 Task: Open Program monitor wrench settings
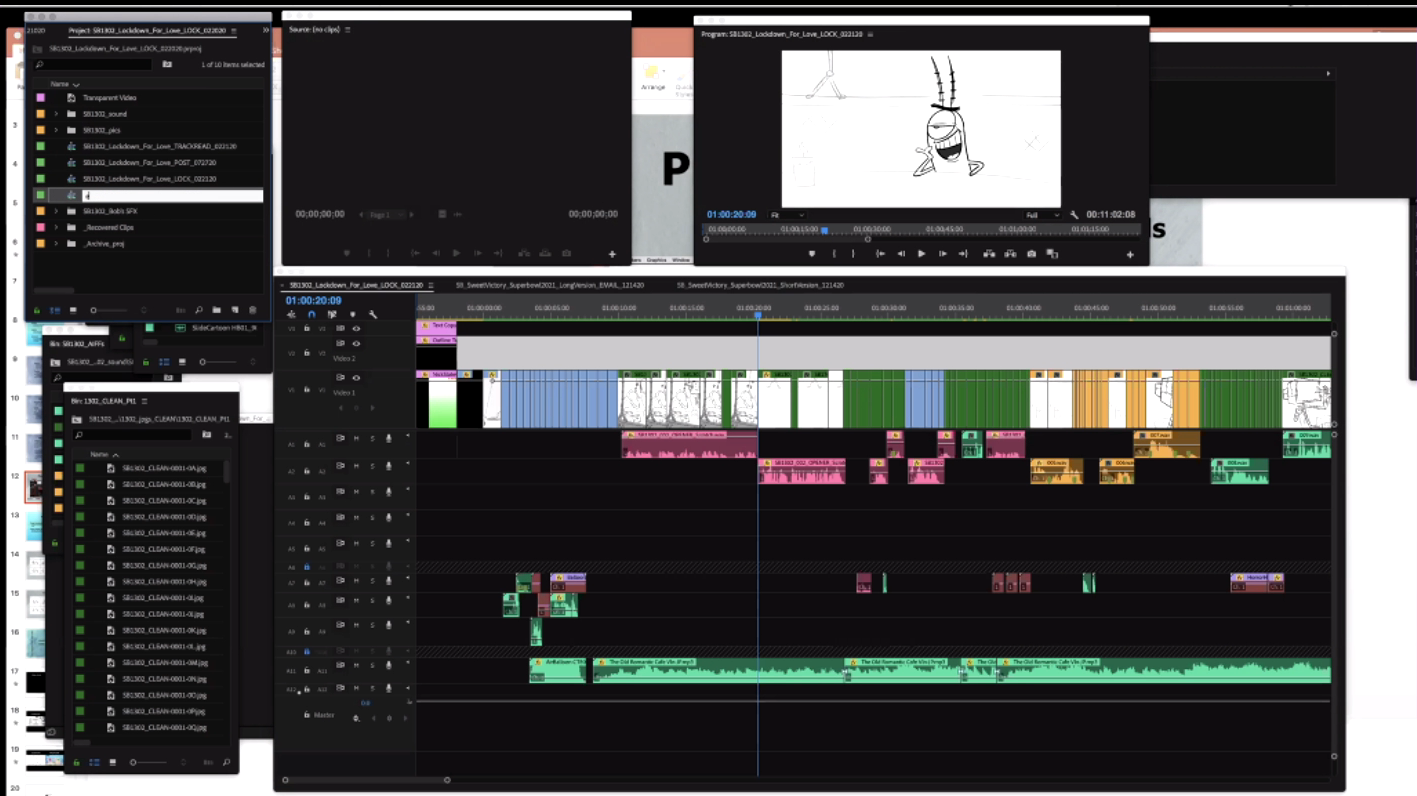(1074, 215)
